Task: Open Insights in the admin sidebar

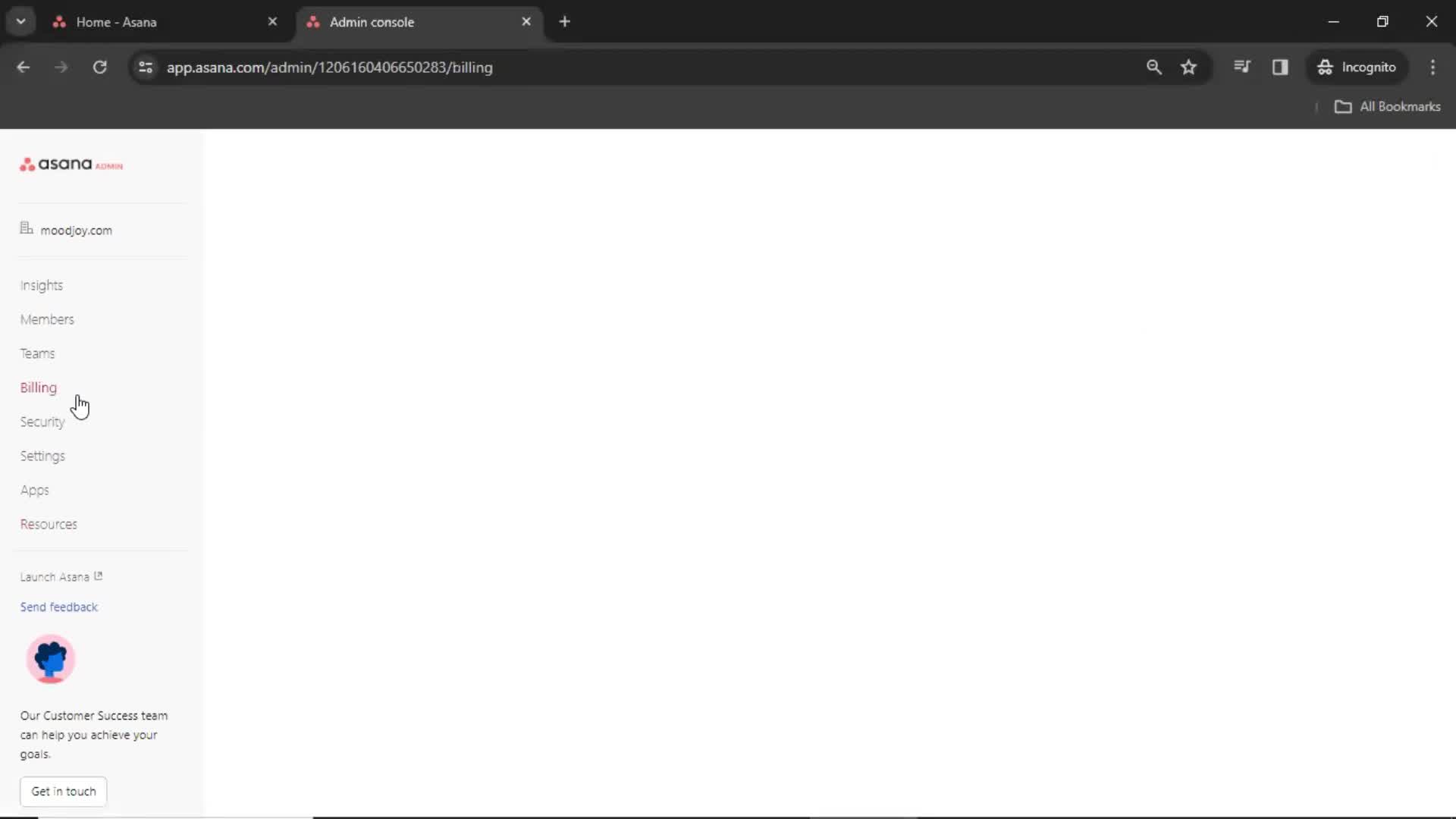Action: [x=42, y=286]
